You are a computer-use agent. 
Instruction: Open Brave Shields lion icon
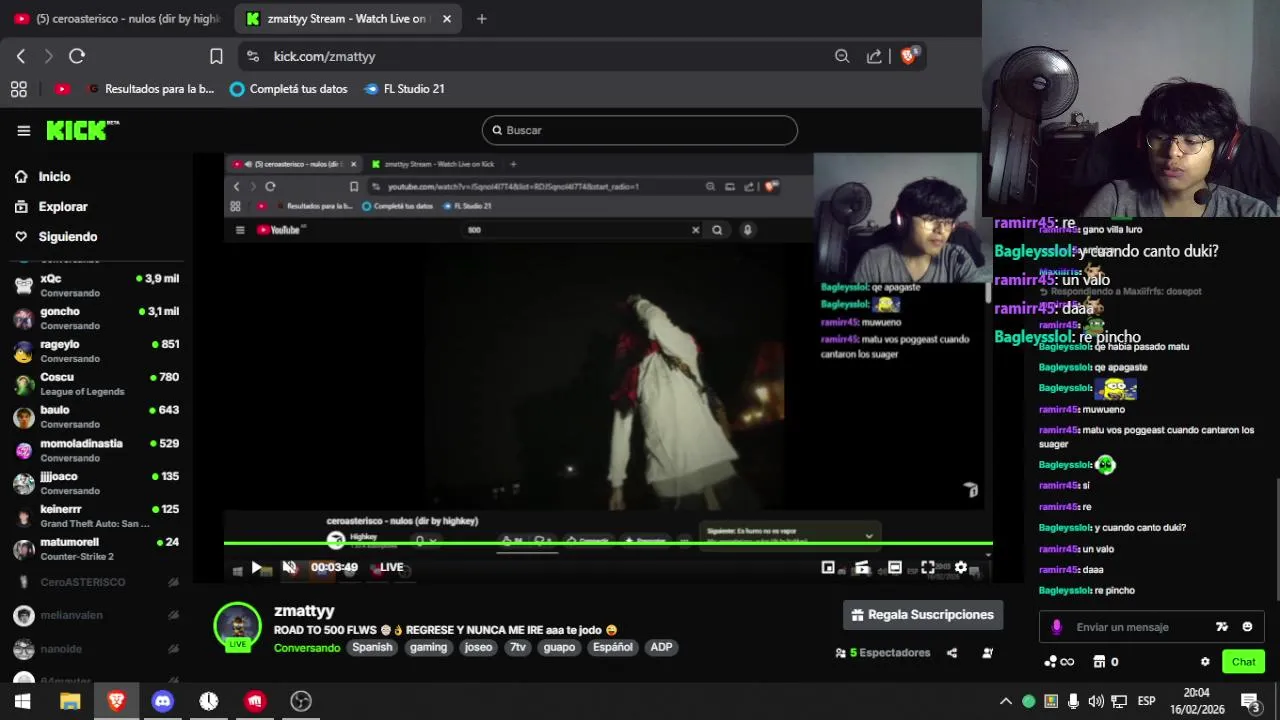click(908, 57)
